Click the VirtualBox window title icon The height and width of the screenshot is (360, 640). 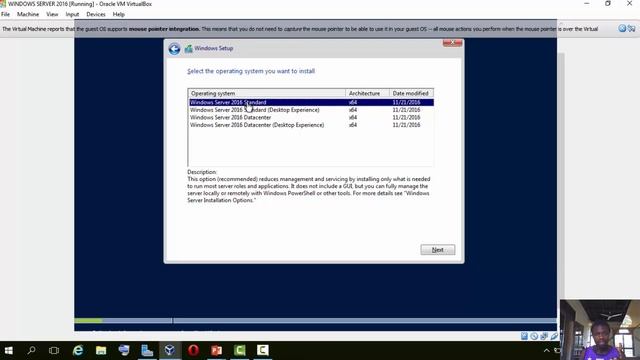(x=3, y=4)
